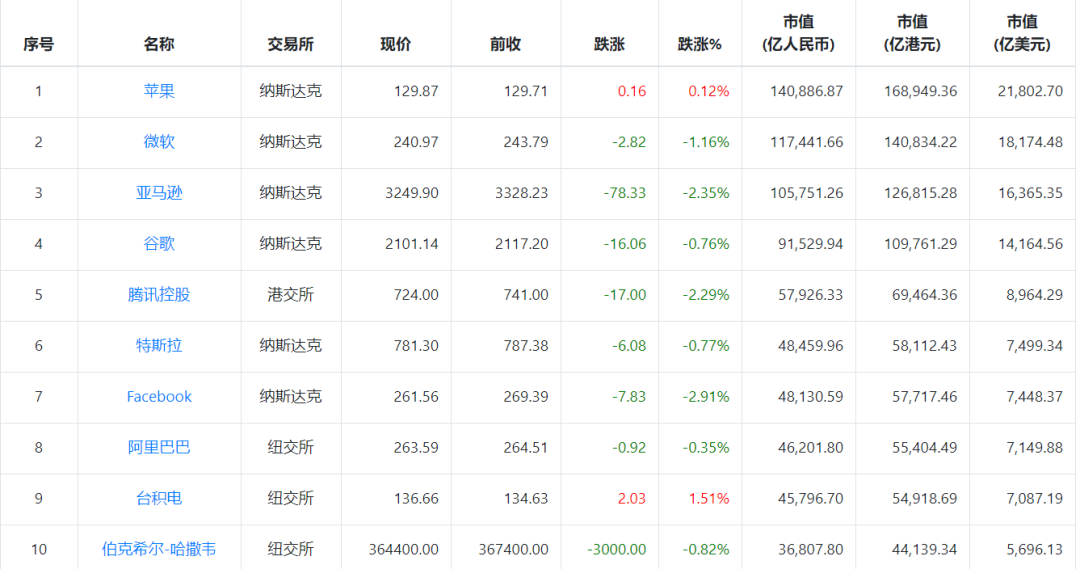The width and height of the screenshot is (1080, 569).
Task: Select Google's previous close 2117.20
Action: 521,244
